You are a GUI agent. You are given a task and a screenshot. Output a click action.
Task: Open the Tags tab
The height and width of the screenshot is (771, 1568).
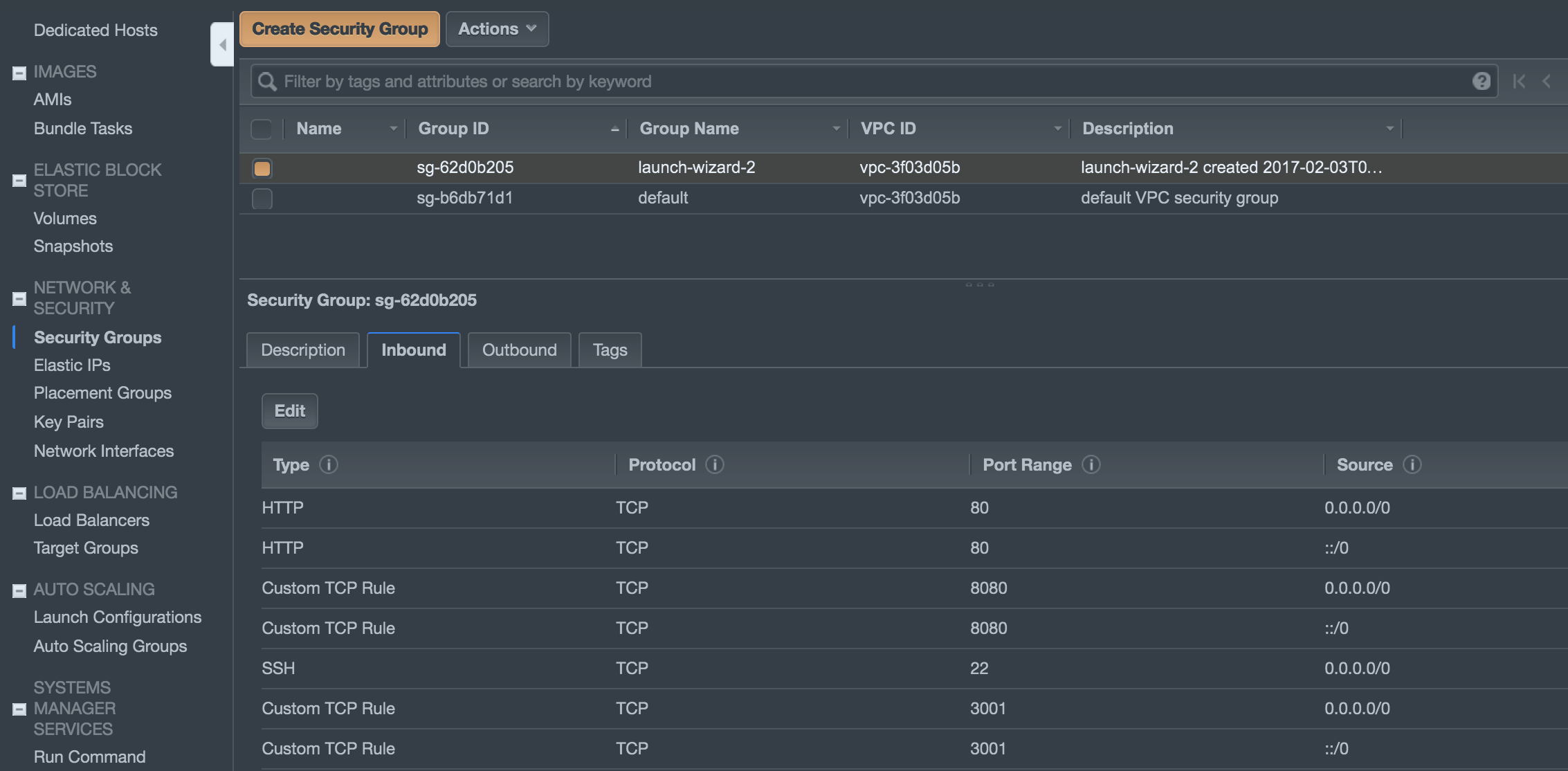pyautogui.click(x=610, y=350)
